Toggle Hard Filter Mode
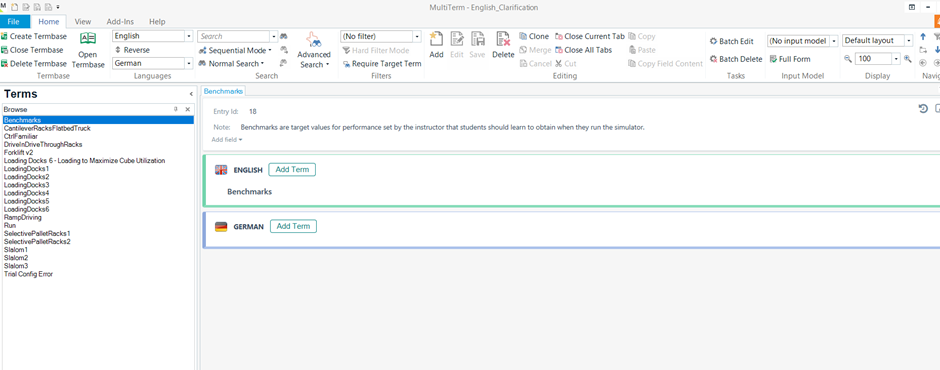940x370 pixels. [x=376, y=50]
